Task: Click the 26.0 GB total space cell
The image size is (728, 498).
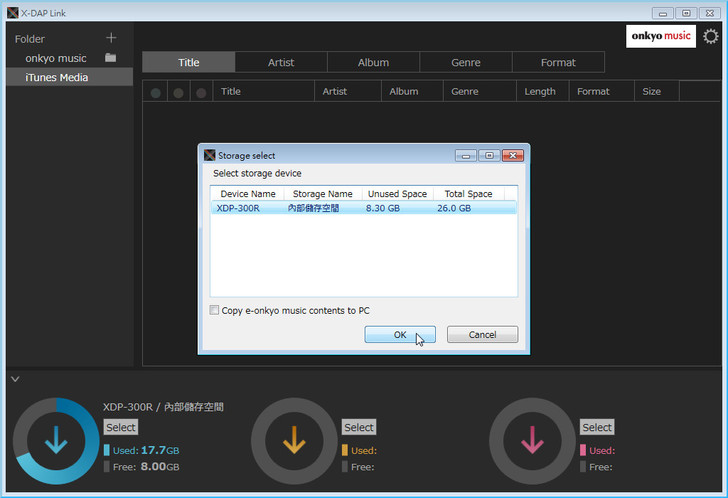Action: [454, 208]
